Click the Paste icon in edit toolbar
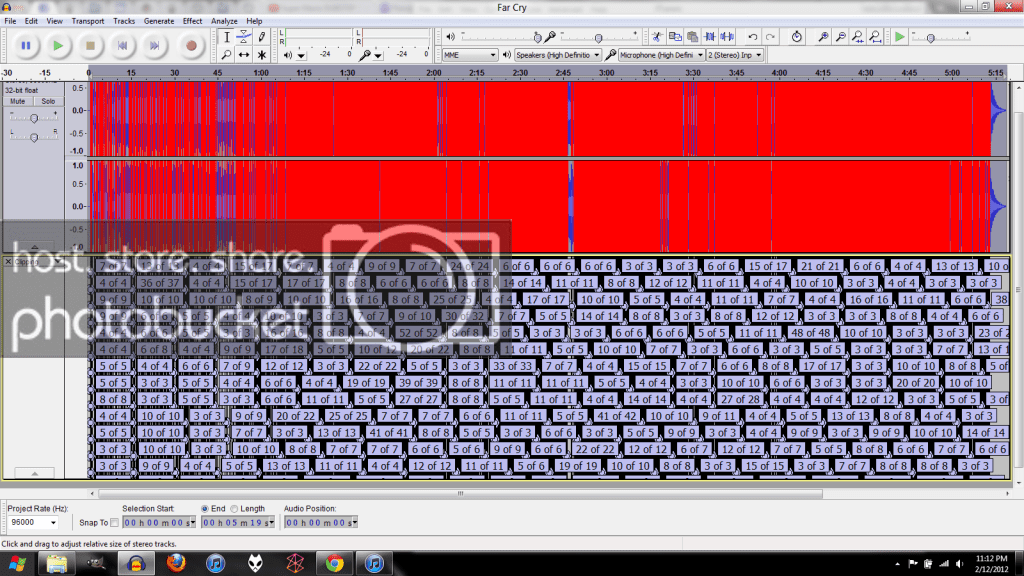Screen dimensions: 1024x576 coord(692,37)
